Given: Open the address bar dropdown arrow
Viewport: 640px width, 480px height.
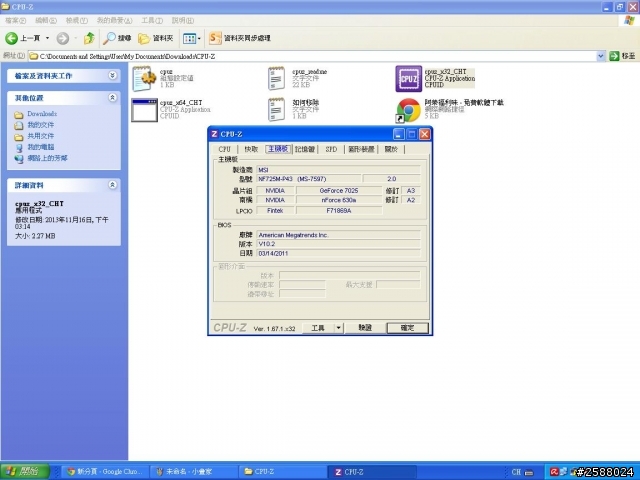Looking at the screenshot, I should 600,56.
